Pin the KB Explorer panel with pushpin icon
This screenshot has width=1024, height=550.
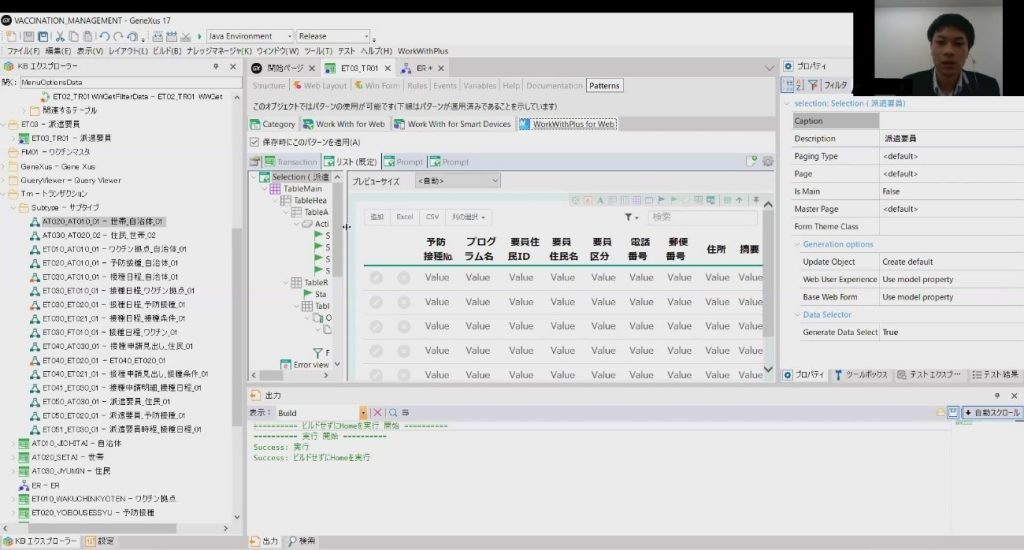216,67
